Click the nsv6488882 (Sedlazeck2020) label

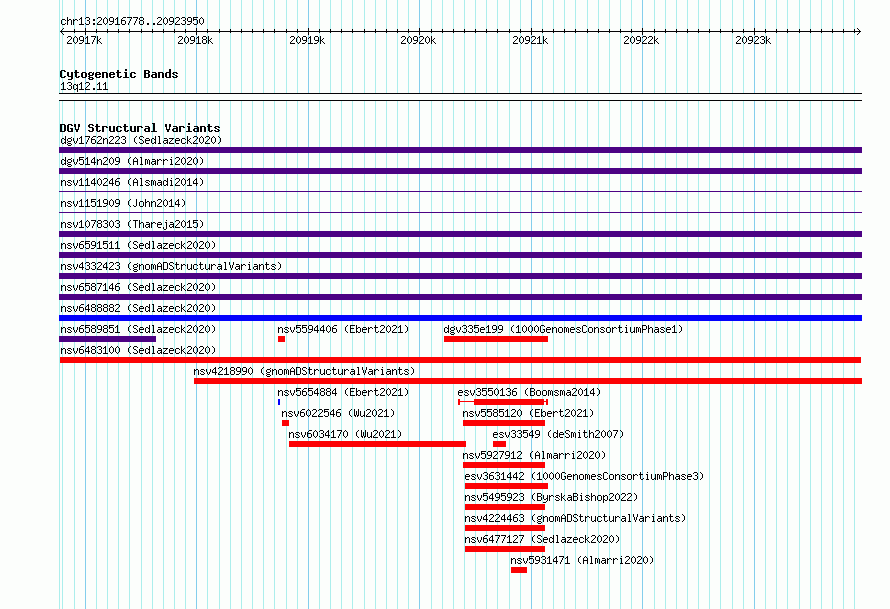[x=138, y=308]
